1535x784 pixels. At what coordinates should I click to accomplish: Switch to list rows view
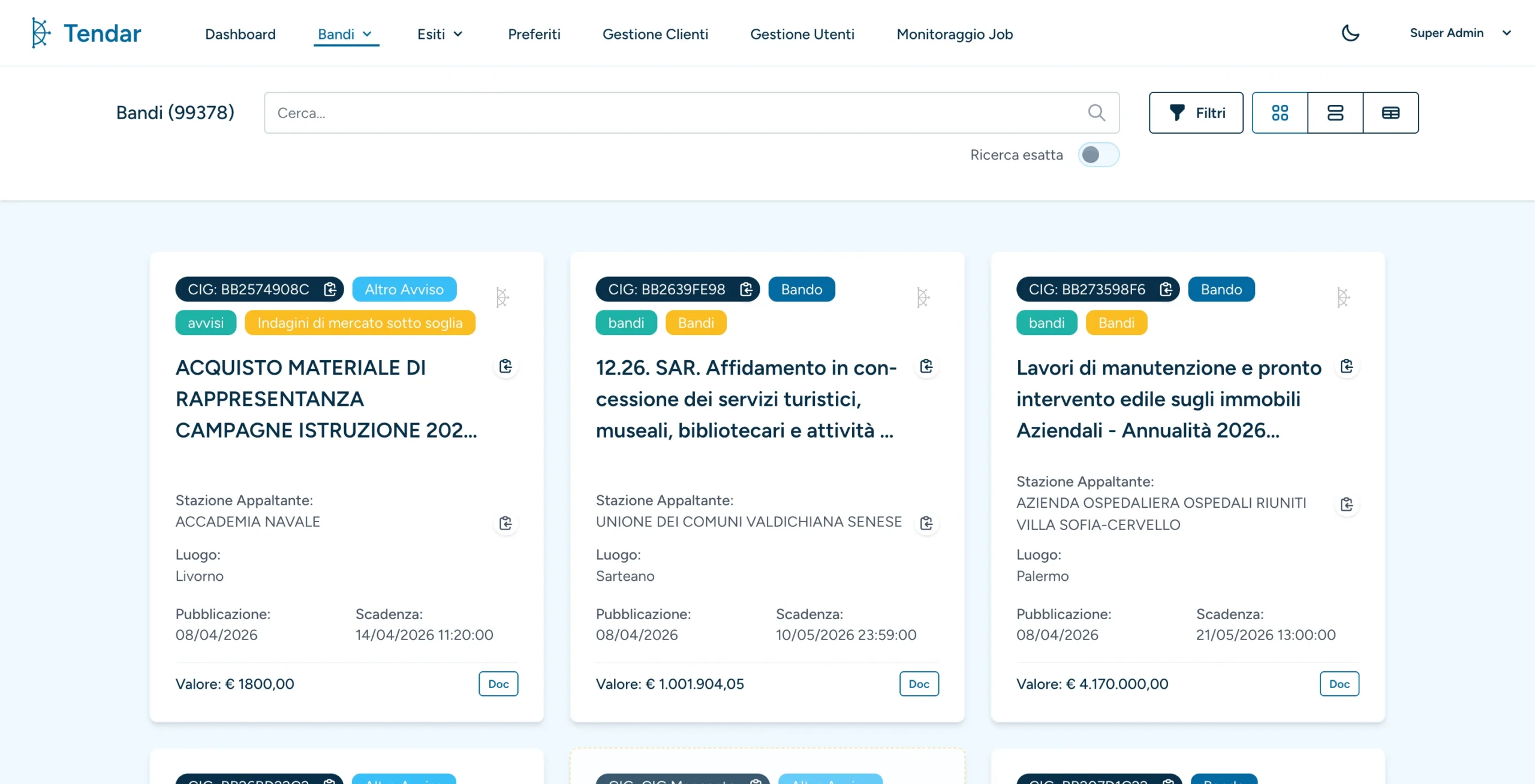pos(1335,113)
